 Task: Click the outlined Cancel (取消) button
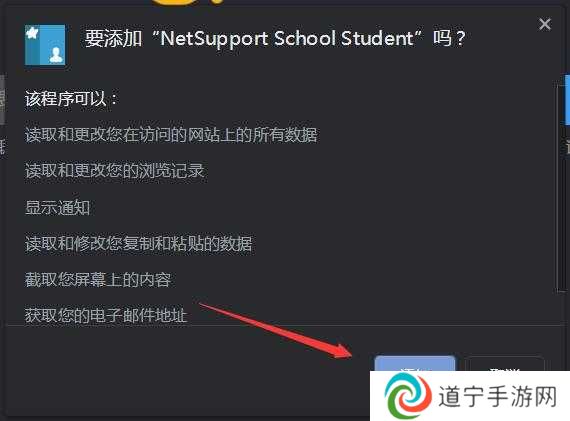point(505,364)
